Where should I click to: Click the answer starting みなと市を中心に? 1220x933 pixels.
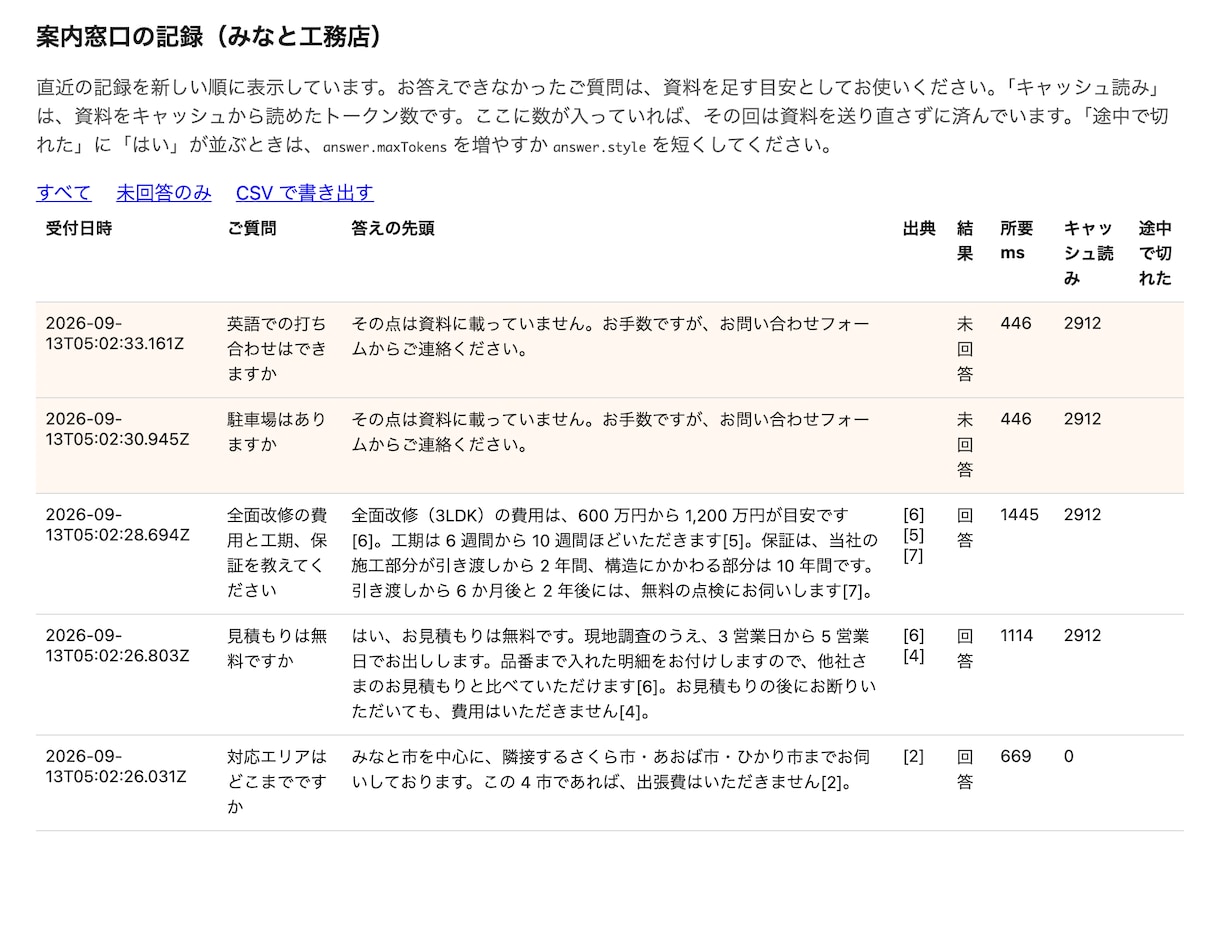point(610,769)
